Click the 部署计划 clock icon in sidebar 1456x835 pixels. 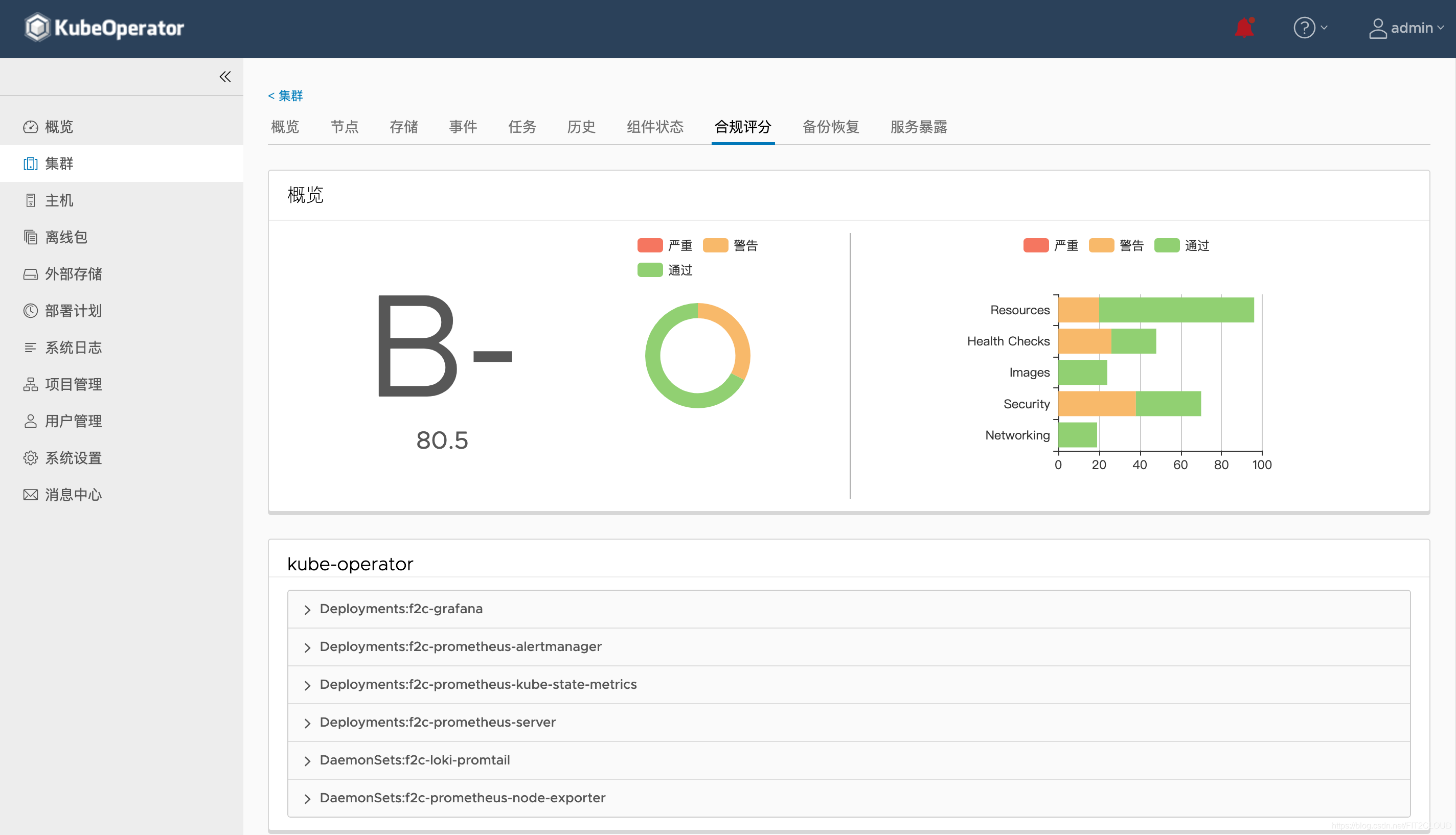30,311
